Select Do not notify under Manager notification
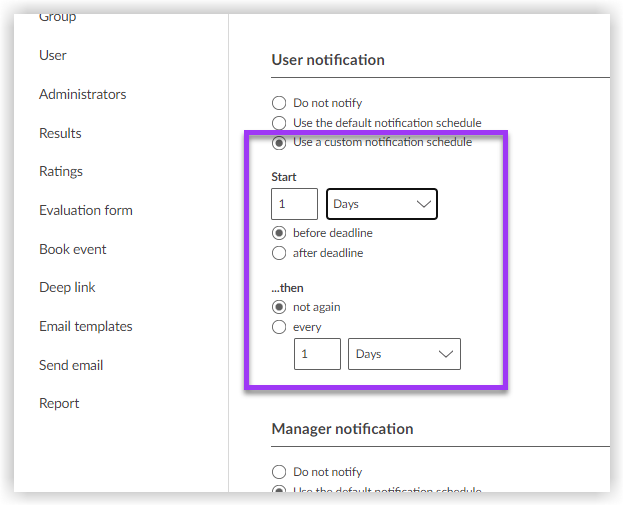The width and height of the screenshot is (624, 506). click(279, 472)
